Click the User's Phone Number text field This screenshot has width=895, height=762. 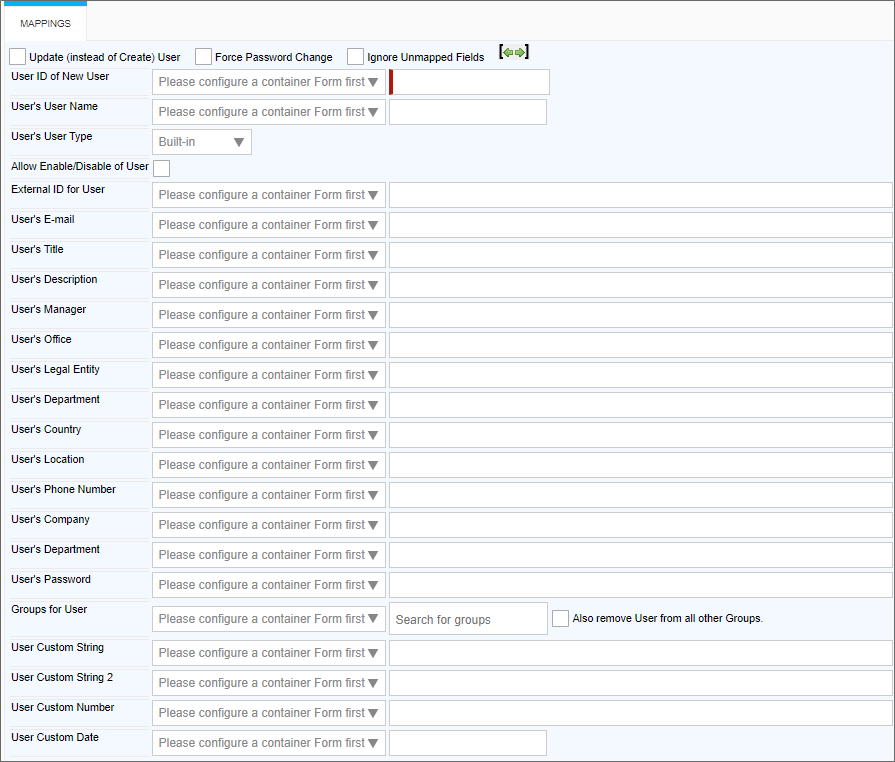coord(640,495)
